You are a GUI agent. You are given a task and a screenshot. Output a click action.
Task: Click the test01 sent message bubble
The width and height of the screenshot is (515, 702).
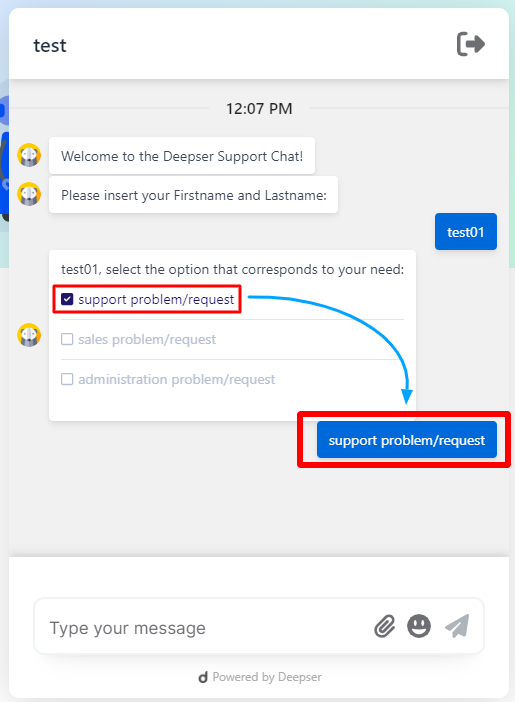466,231
